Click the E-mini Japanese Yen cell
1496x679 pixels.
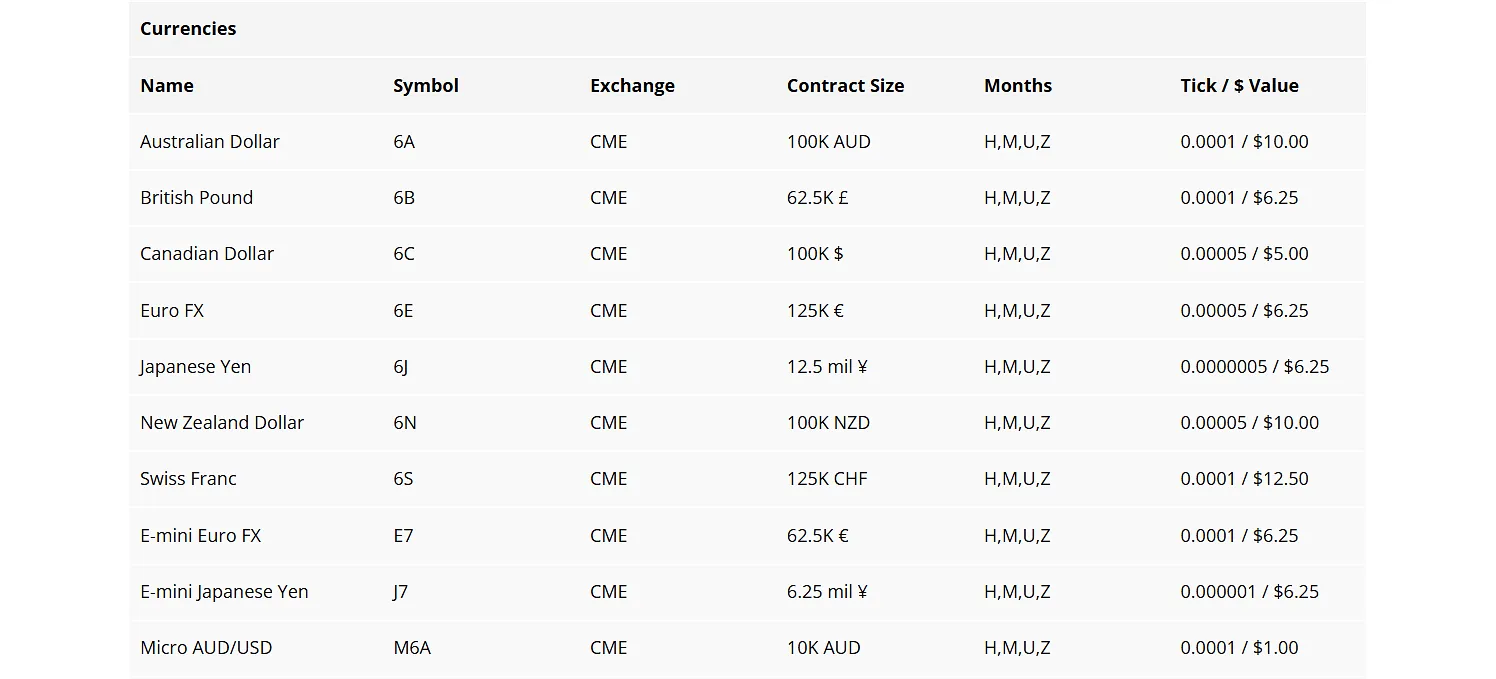[x=224, y=592]
